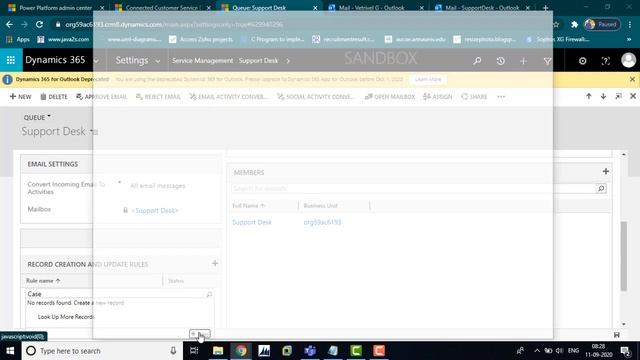Open the user profile avatar
Screen dimensions: 640x360
(628, 60)
